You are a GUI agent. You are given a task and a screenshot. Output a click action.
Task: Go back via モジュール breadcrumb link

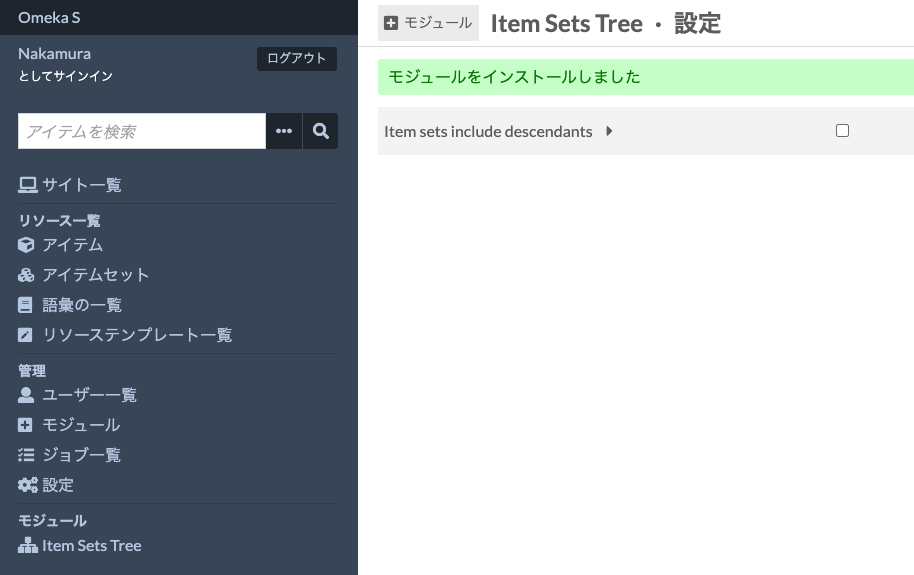428,23
